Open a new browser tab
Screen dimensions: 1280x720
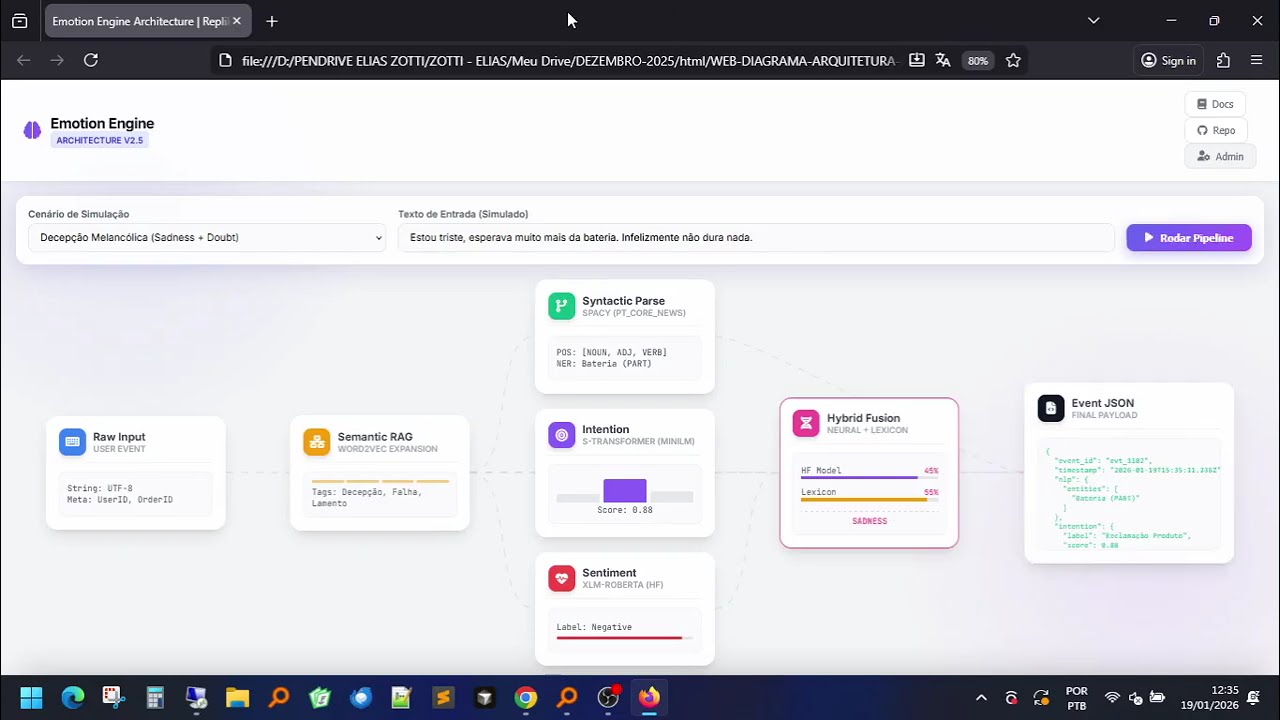272,21
